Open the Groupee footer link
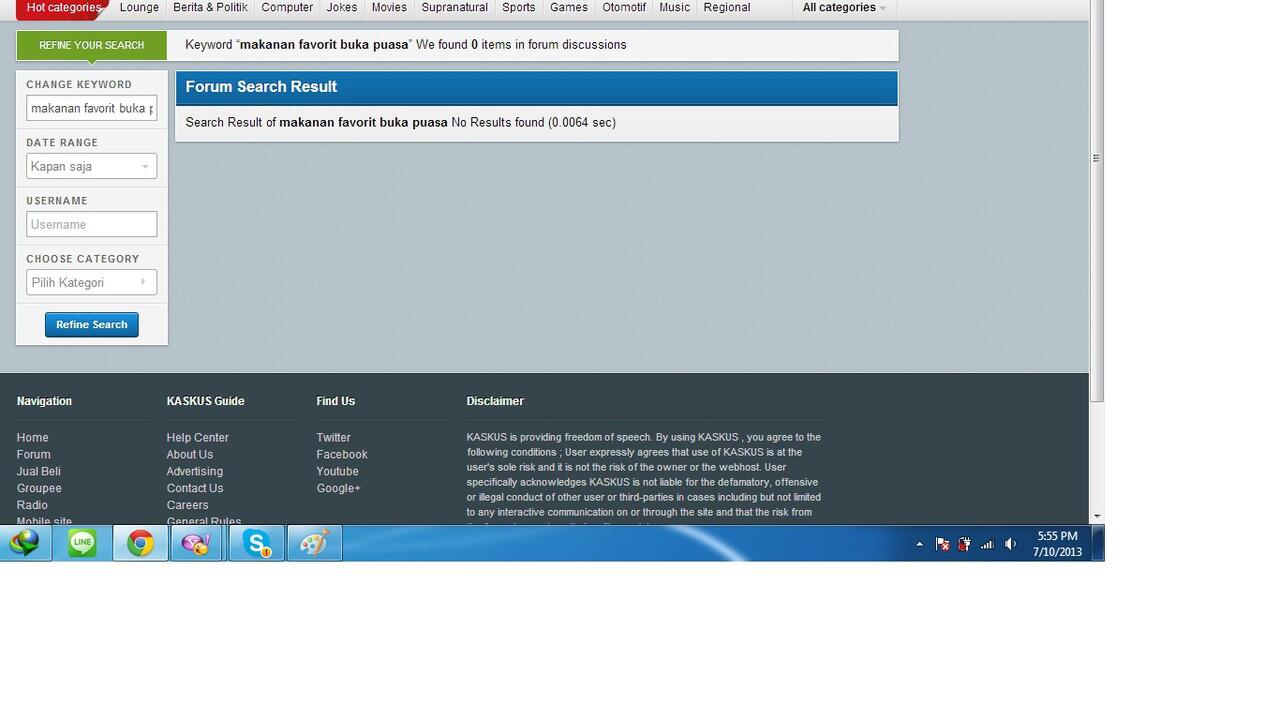 click(39, 488)
